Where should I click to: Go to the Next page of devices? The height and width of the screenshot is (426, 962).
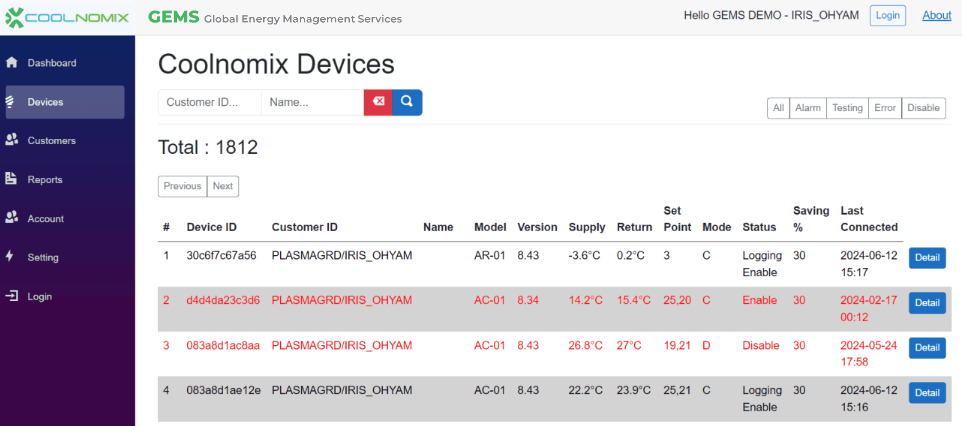point(223,186)
